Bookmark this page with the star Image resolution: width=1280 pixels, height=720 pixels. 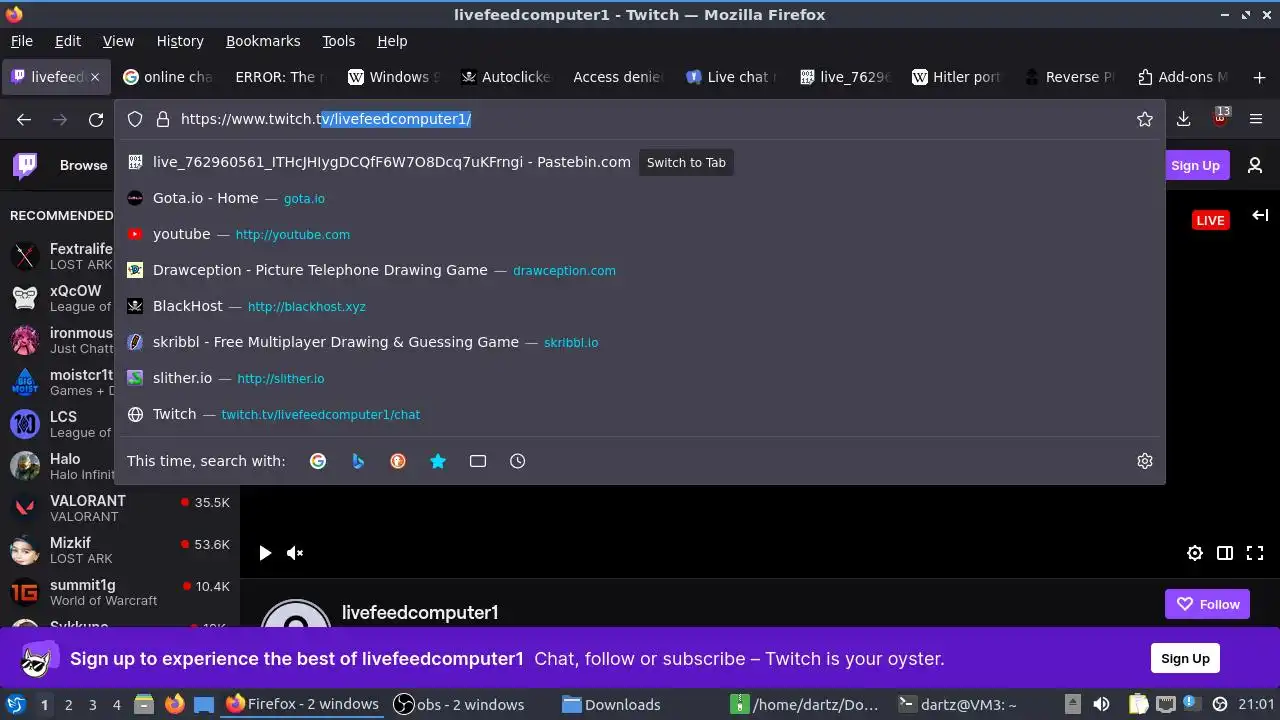(1145, 119)
